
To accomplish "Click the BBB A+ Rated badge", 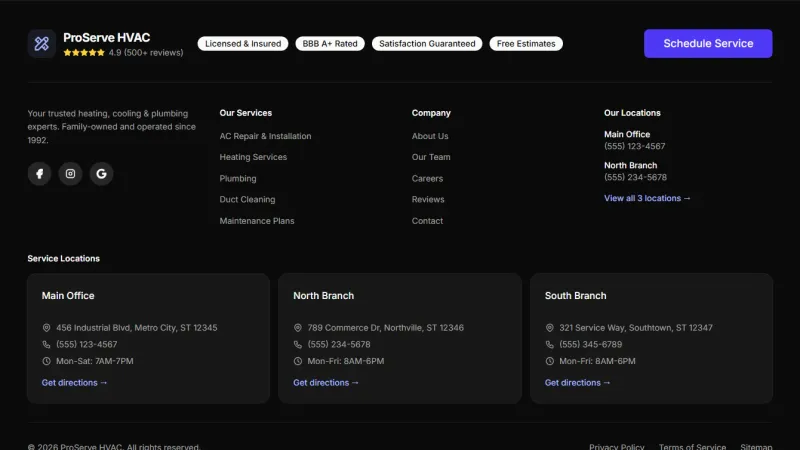I will (330, 44).
